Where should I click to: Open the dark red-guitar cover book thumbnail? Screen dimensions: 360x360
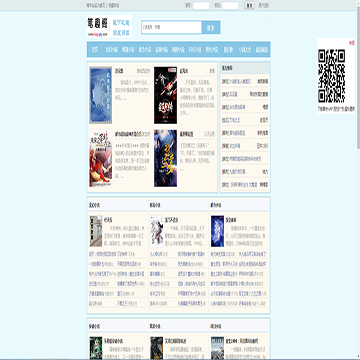[165, 95]
